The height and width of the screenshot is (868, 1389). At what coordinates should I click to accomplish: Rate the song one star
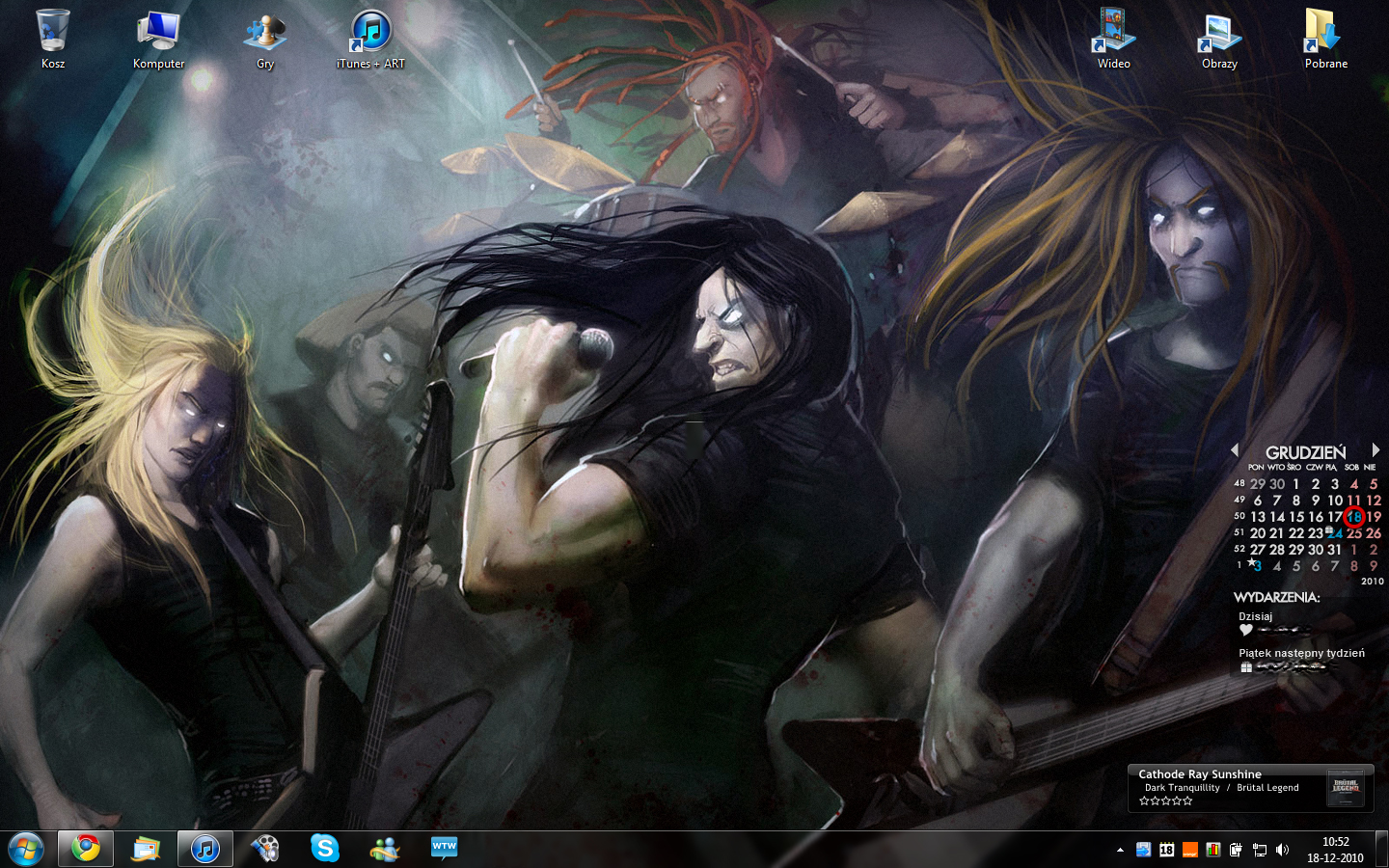tap(1144, 801)
